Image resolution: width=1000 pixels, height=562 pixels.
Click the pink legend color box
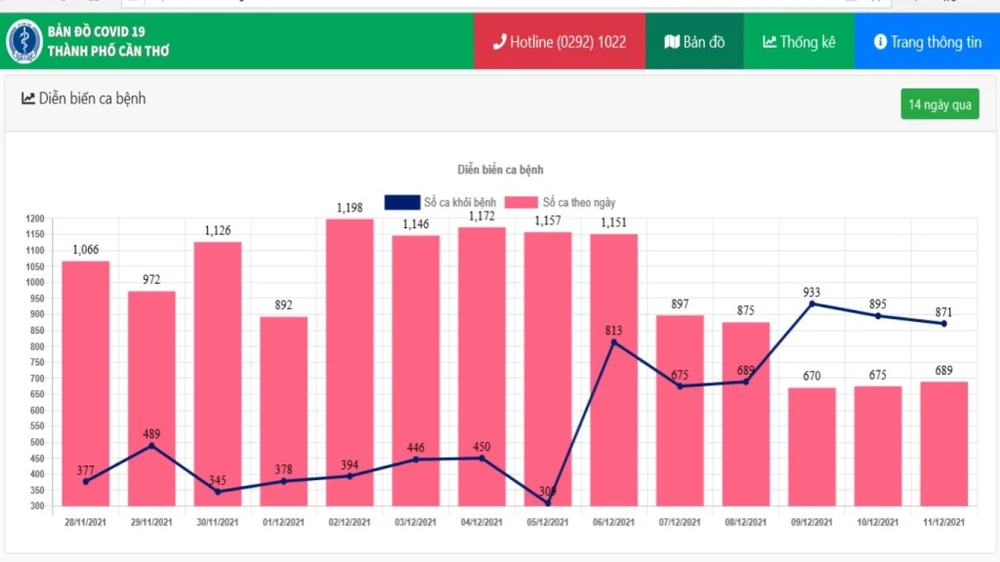coord(522,202)
